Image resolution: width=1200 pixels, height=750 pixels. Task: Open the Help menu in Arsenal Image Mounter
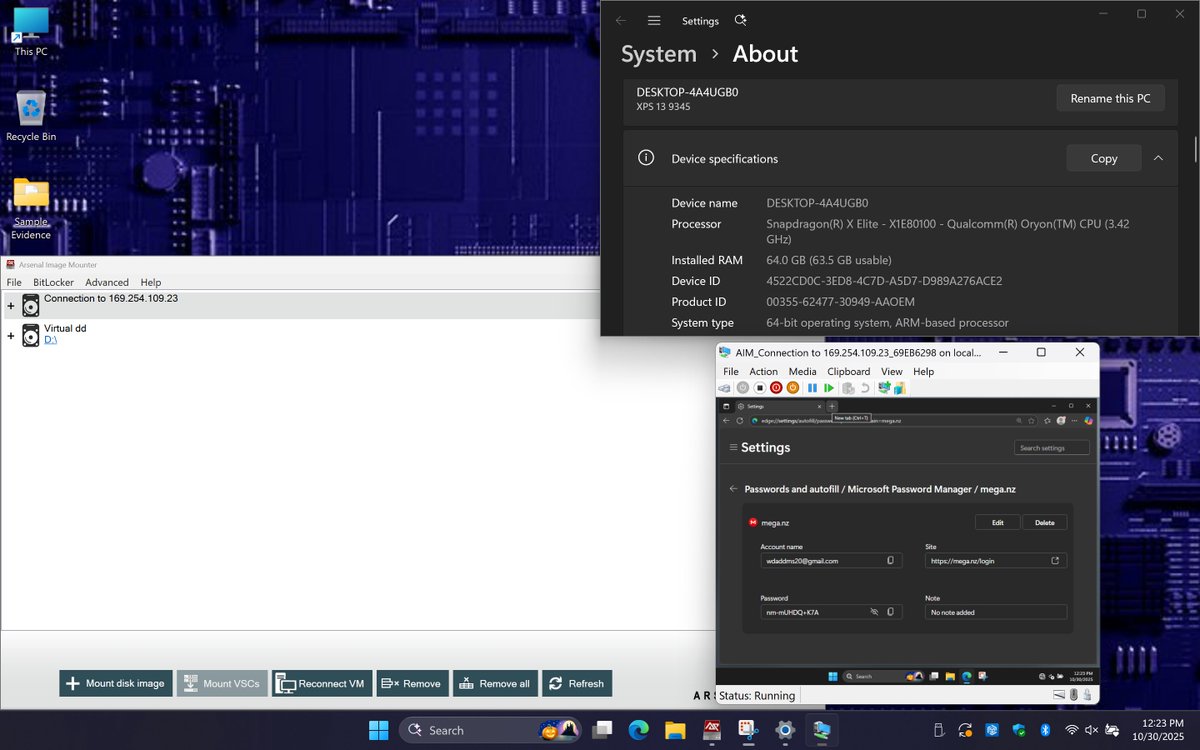(150, 282)
